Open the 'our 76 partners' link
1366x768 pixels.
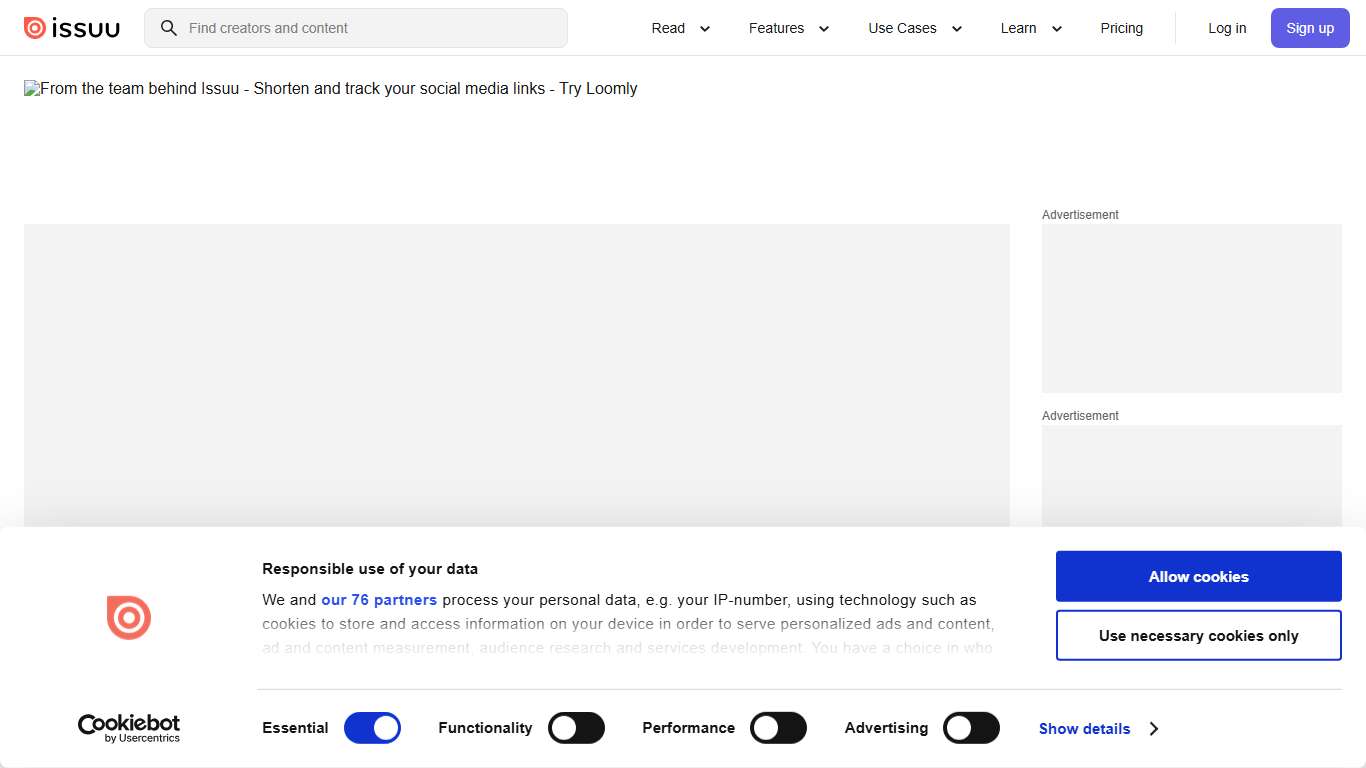379,600
